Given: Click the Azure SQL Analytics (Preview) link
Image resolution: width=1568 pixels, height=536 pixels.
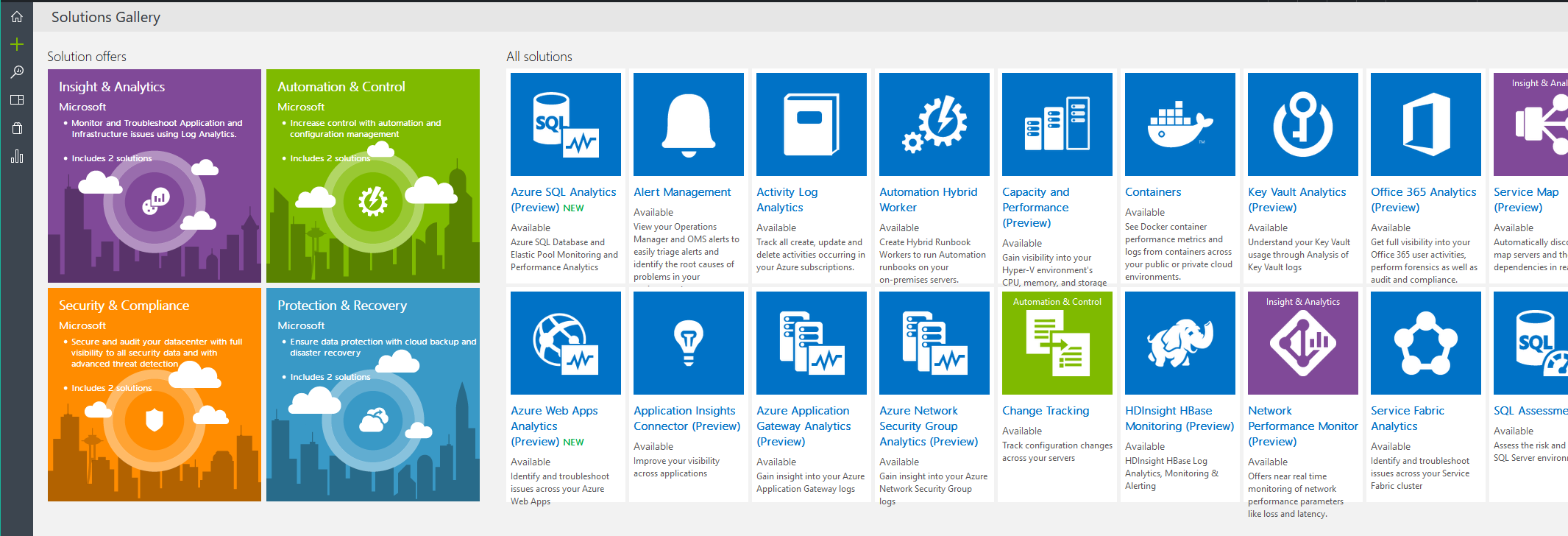Looking at the screenshot, I should [x=564, y=200].
